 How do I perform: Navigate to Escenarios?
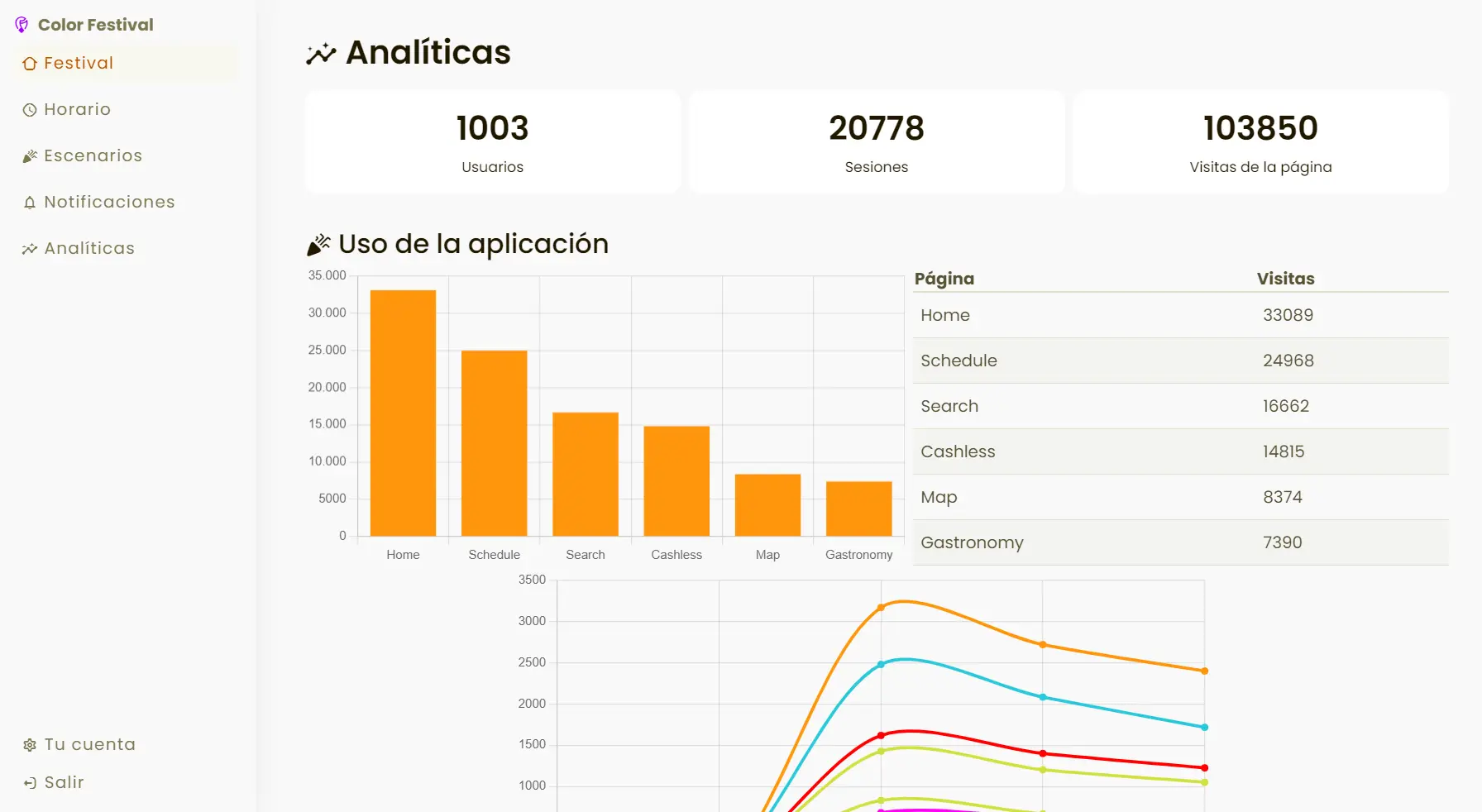coord(93,155)
